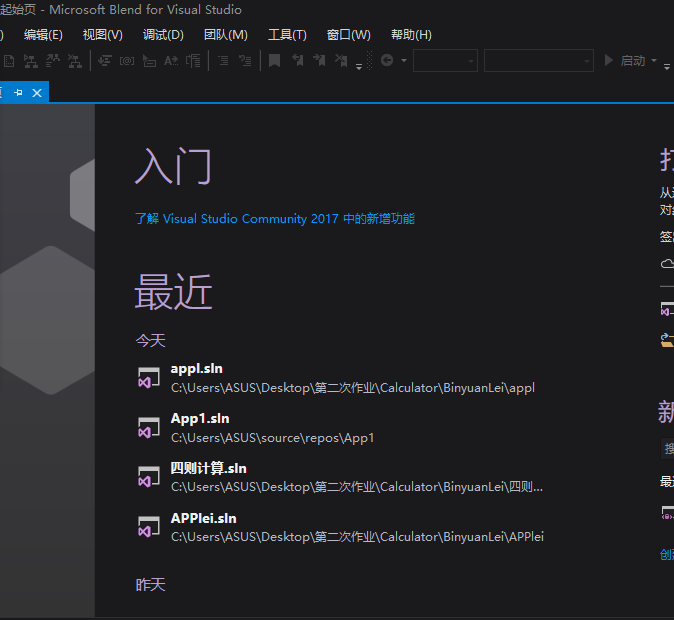Go to previous bookmark icon
Viewport: 674px width, 620px height.
click(x=297, y=61)
